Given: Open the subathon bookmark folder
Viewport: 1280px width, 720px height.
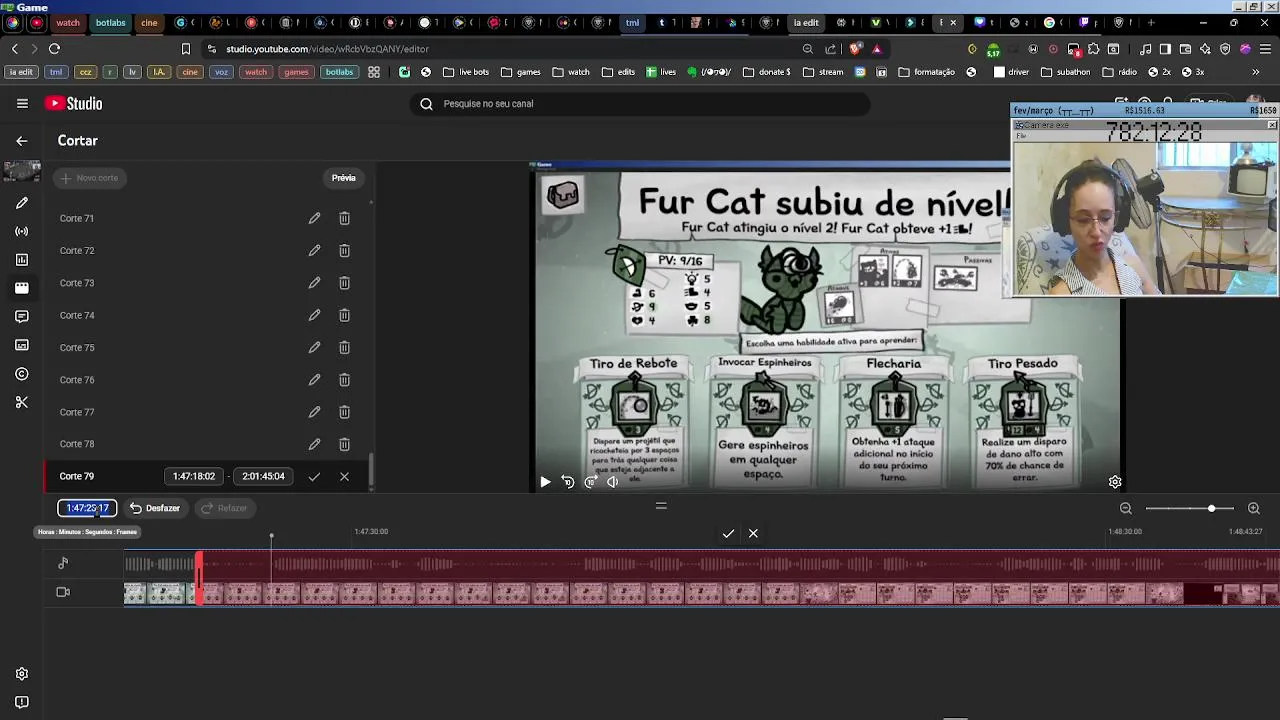Looking at the screenshot, I should 1066,72.
